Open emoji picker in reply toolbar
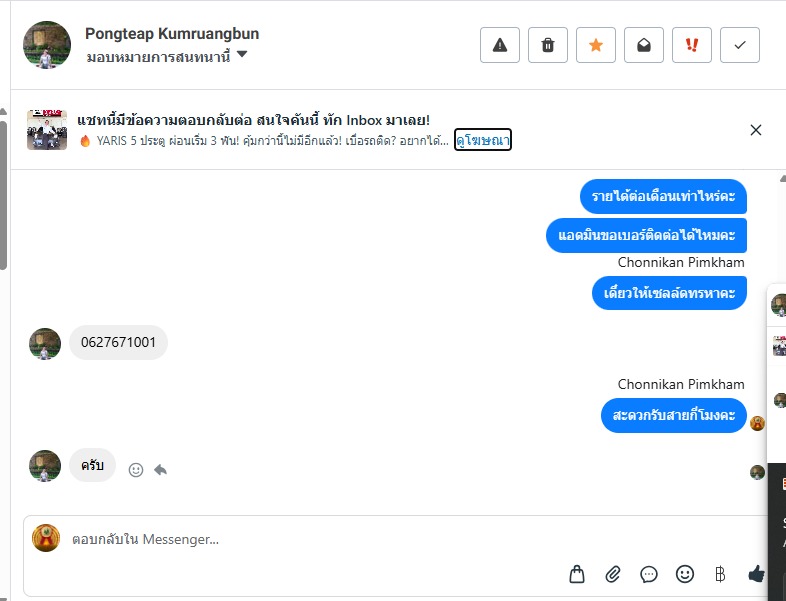 (x=685, y=574)
